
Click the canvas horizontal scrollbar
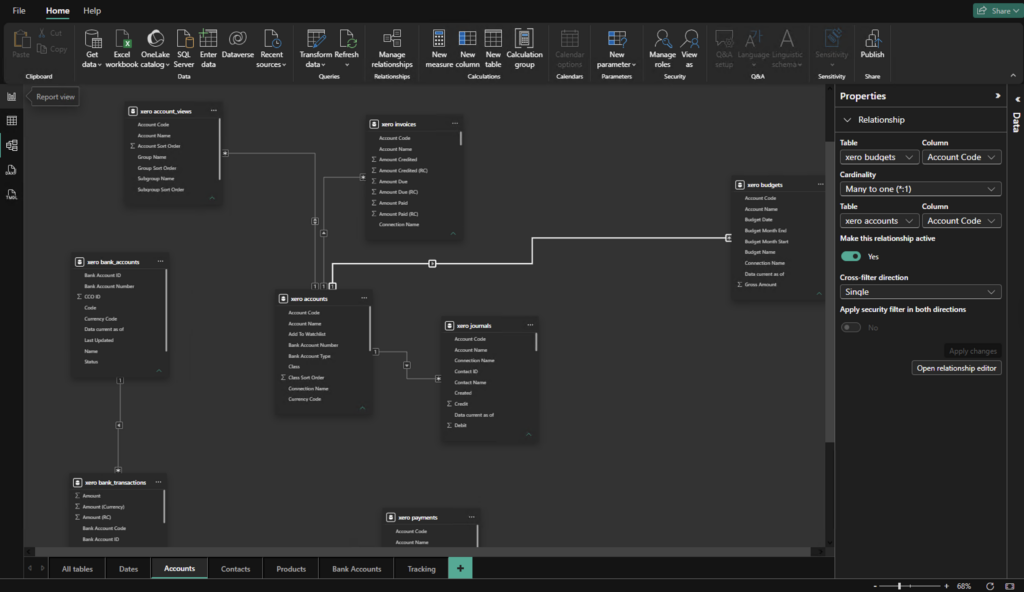click(x=424, y=552)
